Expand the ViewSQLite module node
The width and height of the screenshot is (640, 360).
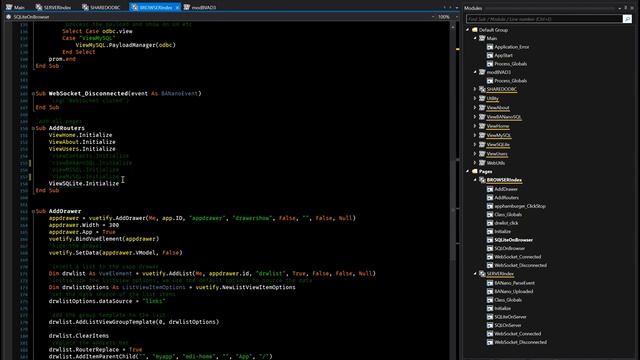[475, 144]
